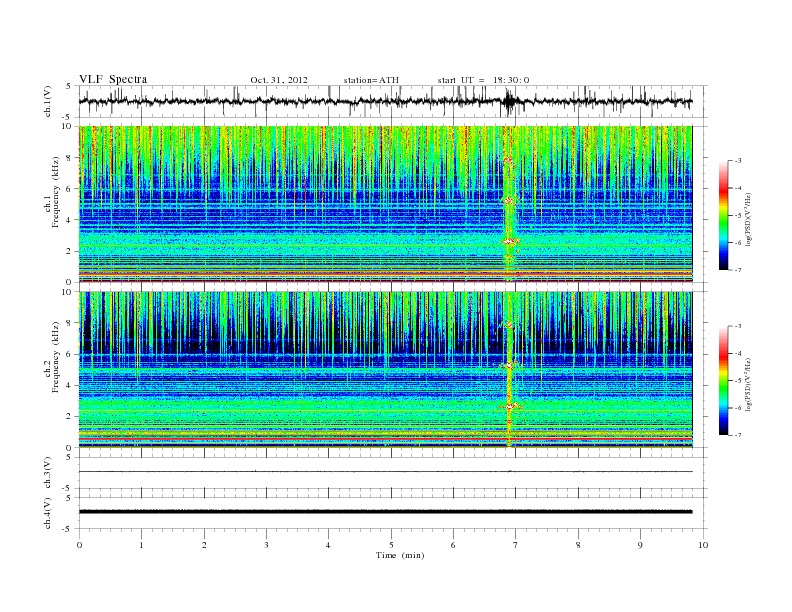
Task: Click the "ch.3(V)" axis label
Action: pos(48,472)
